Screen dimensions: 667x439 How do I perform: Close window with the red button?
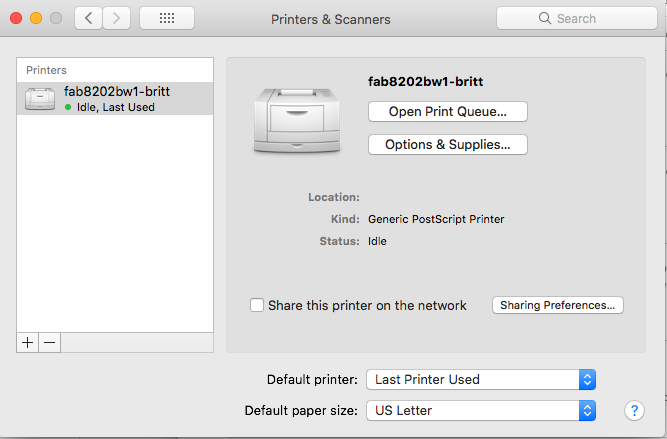[x=16, y=18]
